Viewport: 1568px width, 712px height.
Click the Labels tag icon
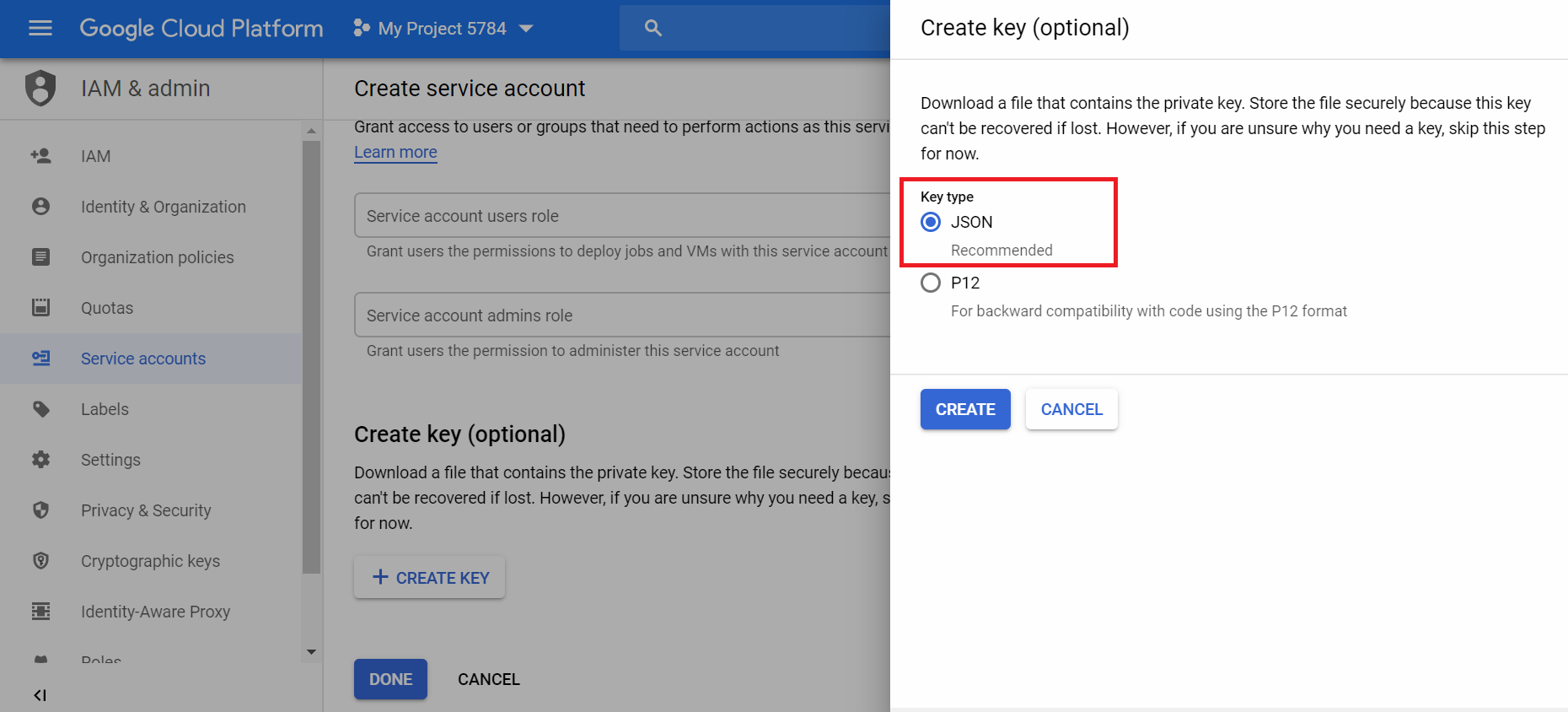40,409
